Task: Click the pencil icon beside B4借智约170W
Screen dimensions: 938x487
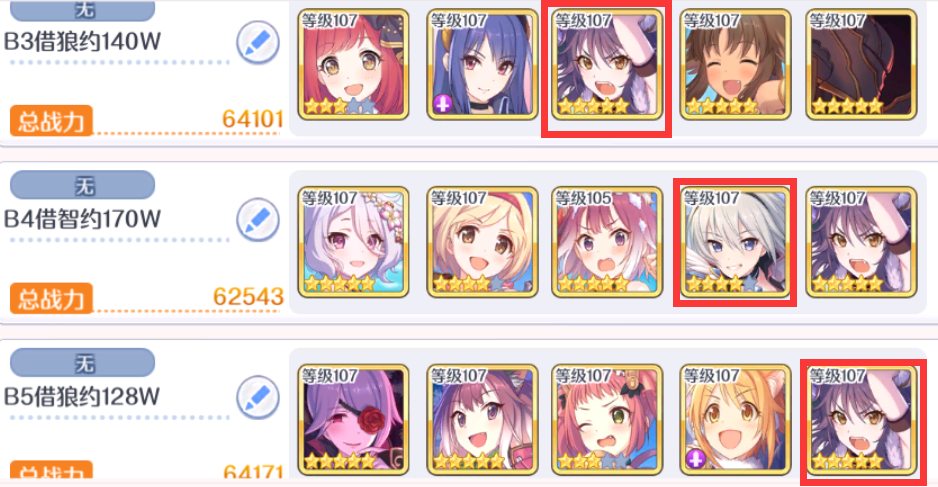Action: coord(258,220)
